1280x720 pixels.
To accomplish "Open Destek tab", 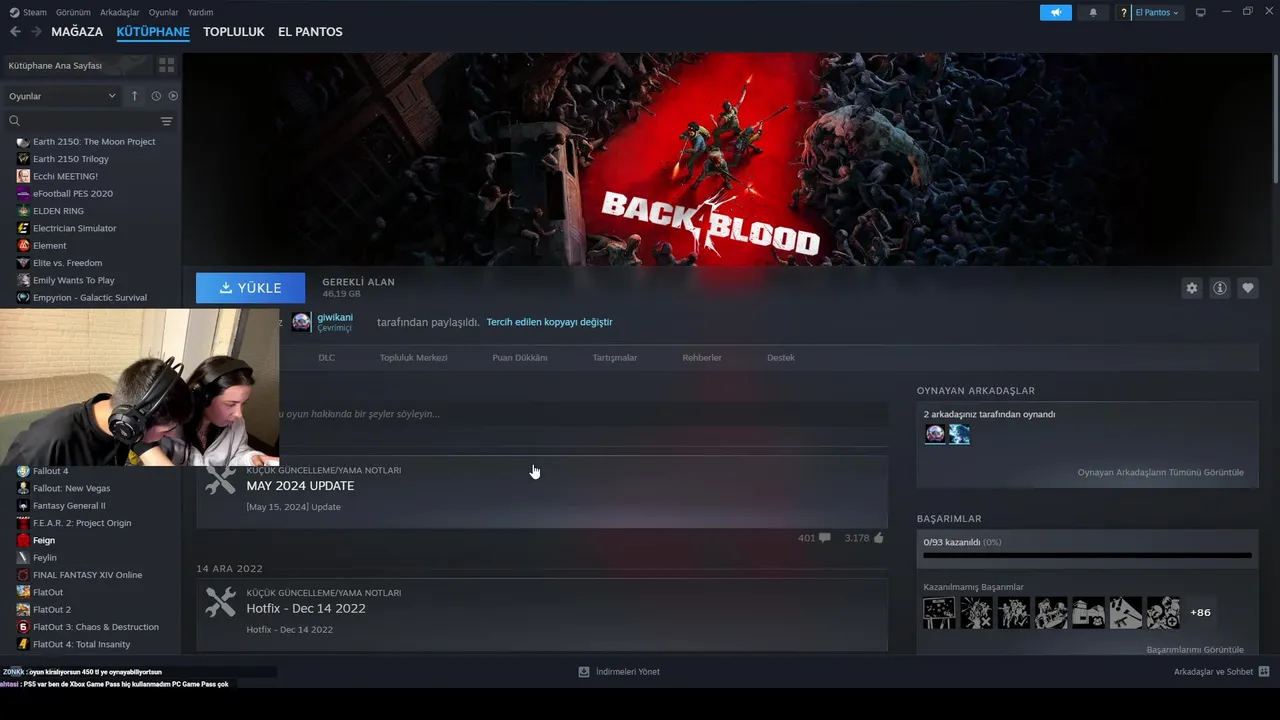I will tap(781, 358).
